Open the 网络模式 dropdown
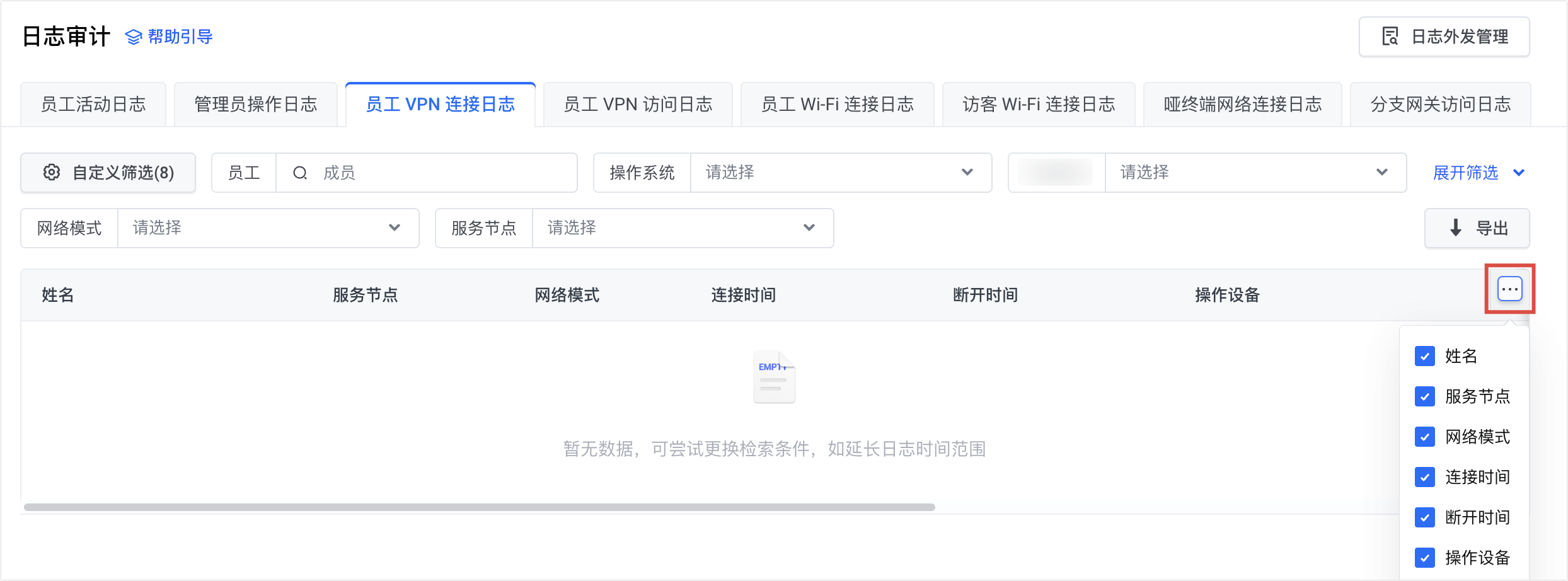The width and height of the screenshot is (1568, 581). point(268,228)
